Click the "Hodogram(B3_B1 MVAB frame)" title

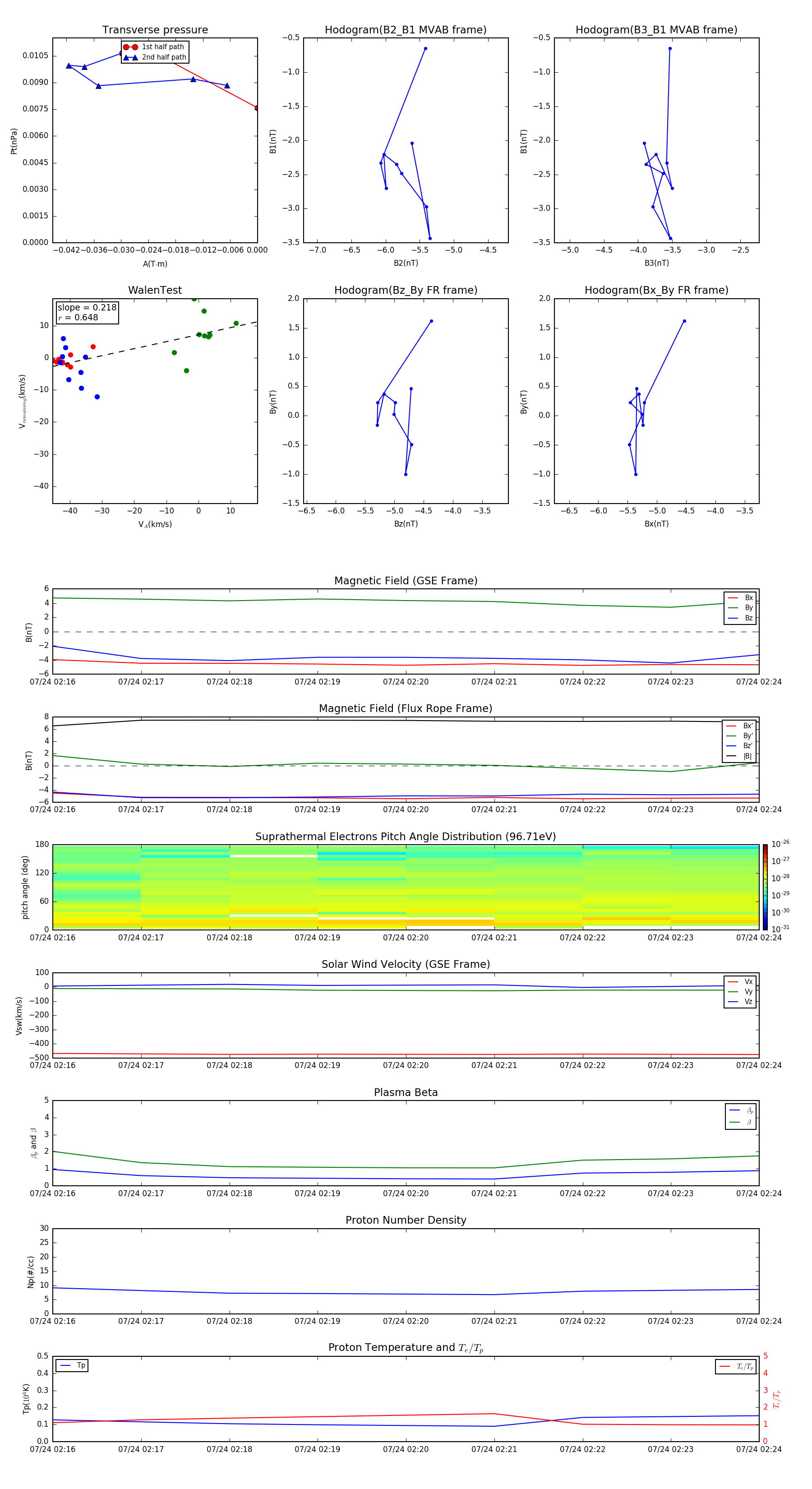(x=656, y=29)
